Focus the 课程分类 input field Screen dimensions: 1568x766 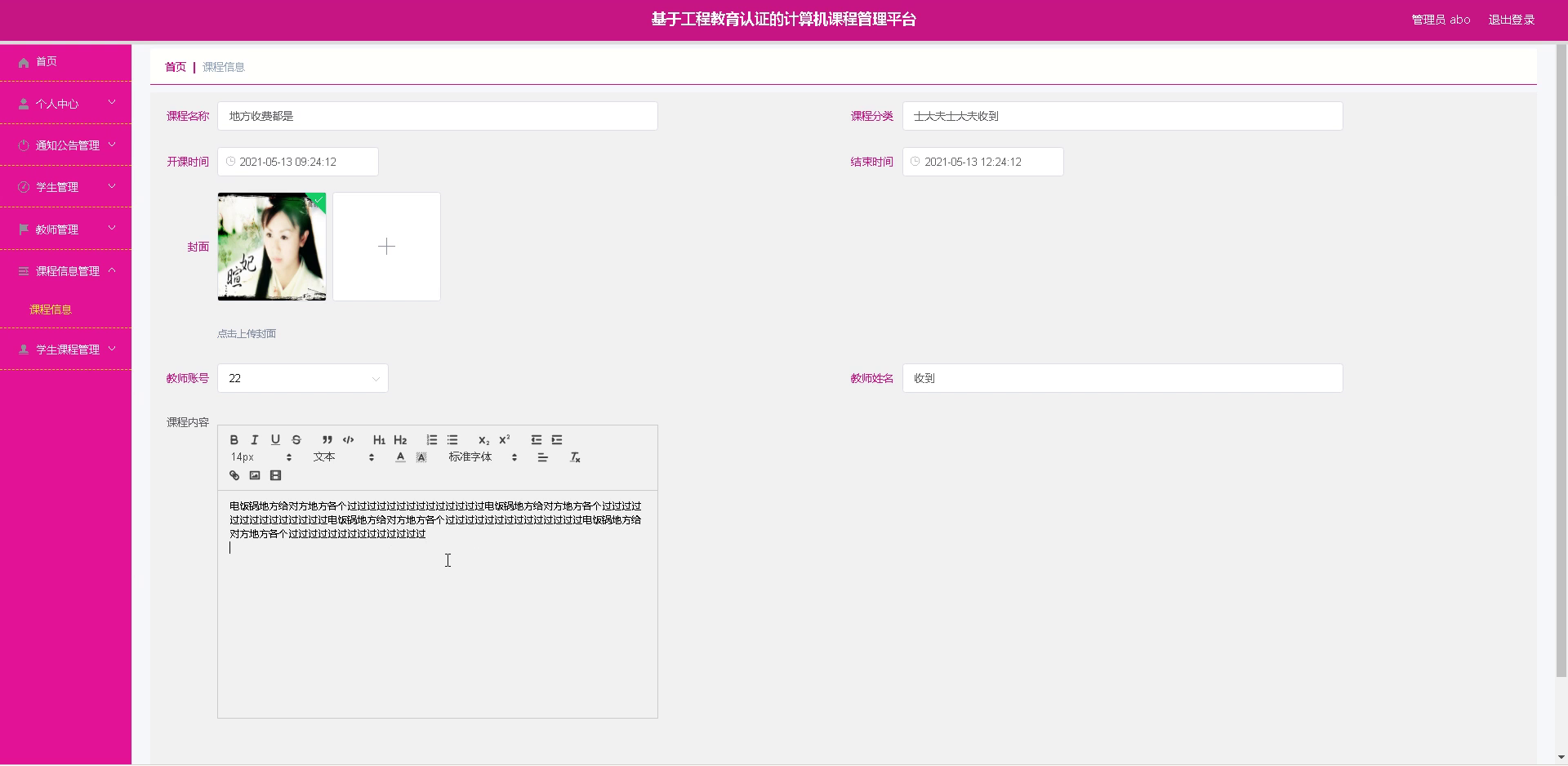click(x=1122, y=116)
